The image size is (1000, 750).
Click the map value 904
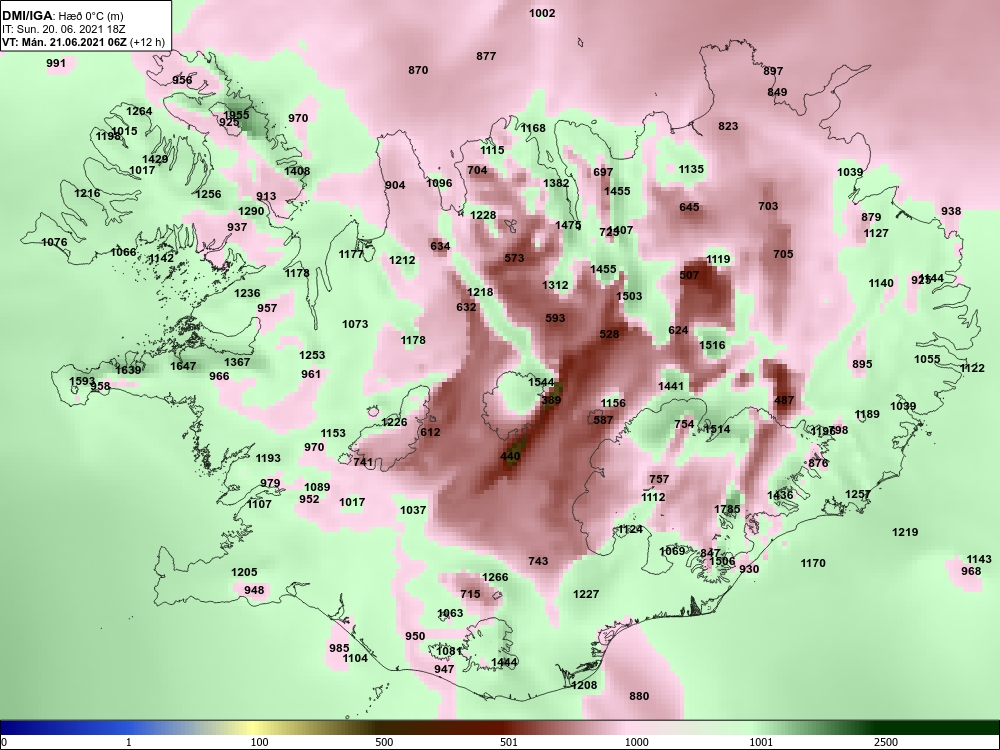395,186
